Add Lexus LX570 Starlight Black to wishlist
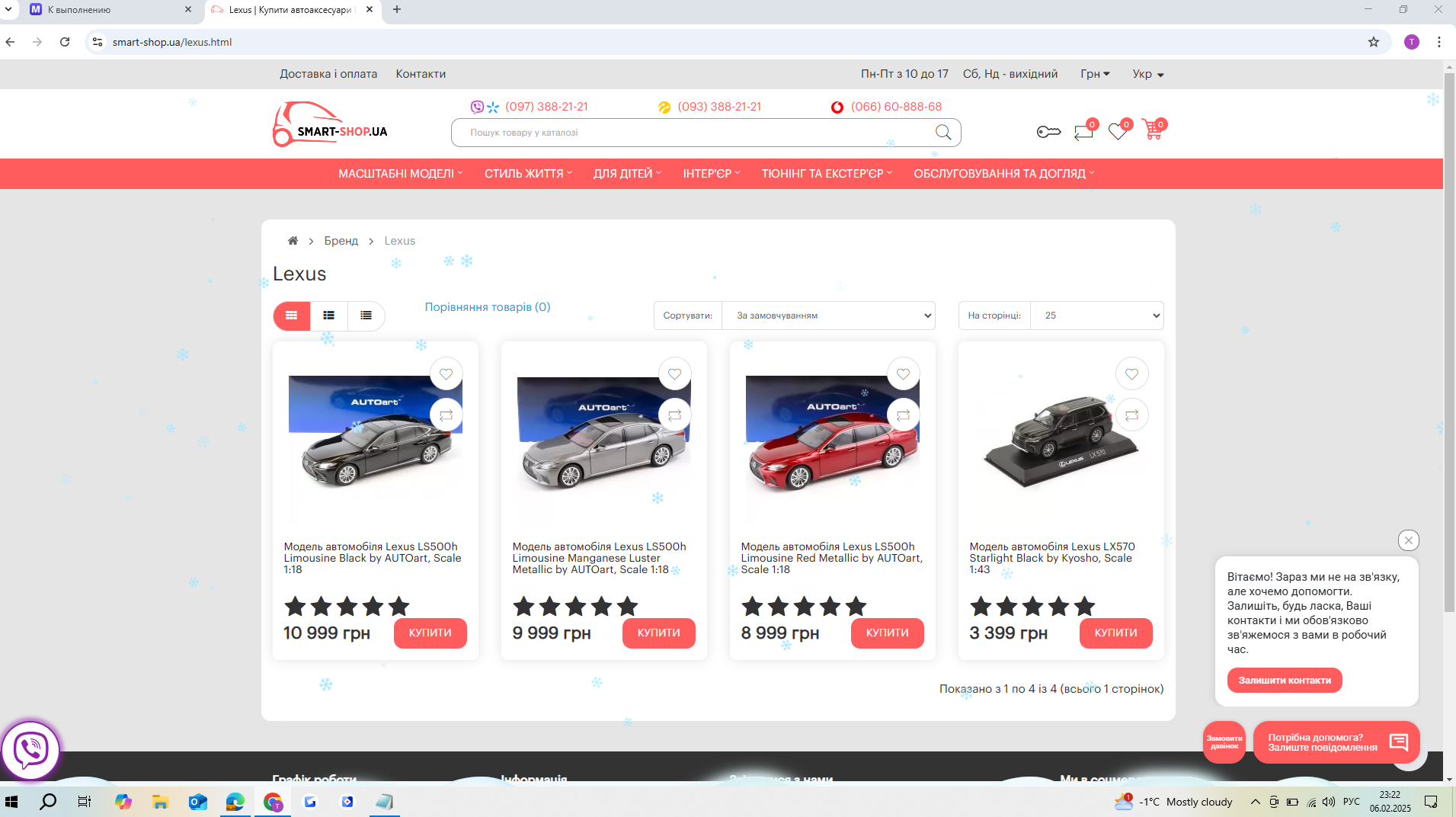1456x817 pixels. [x=1131, y=374]
